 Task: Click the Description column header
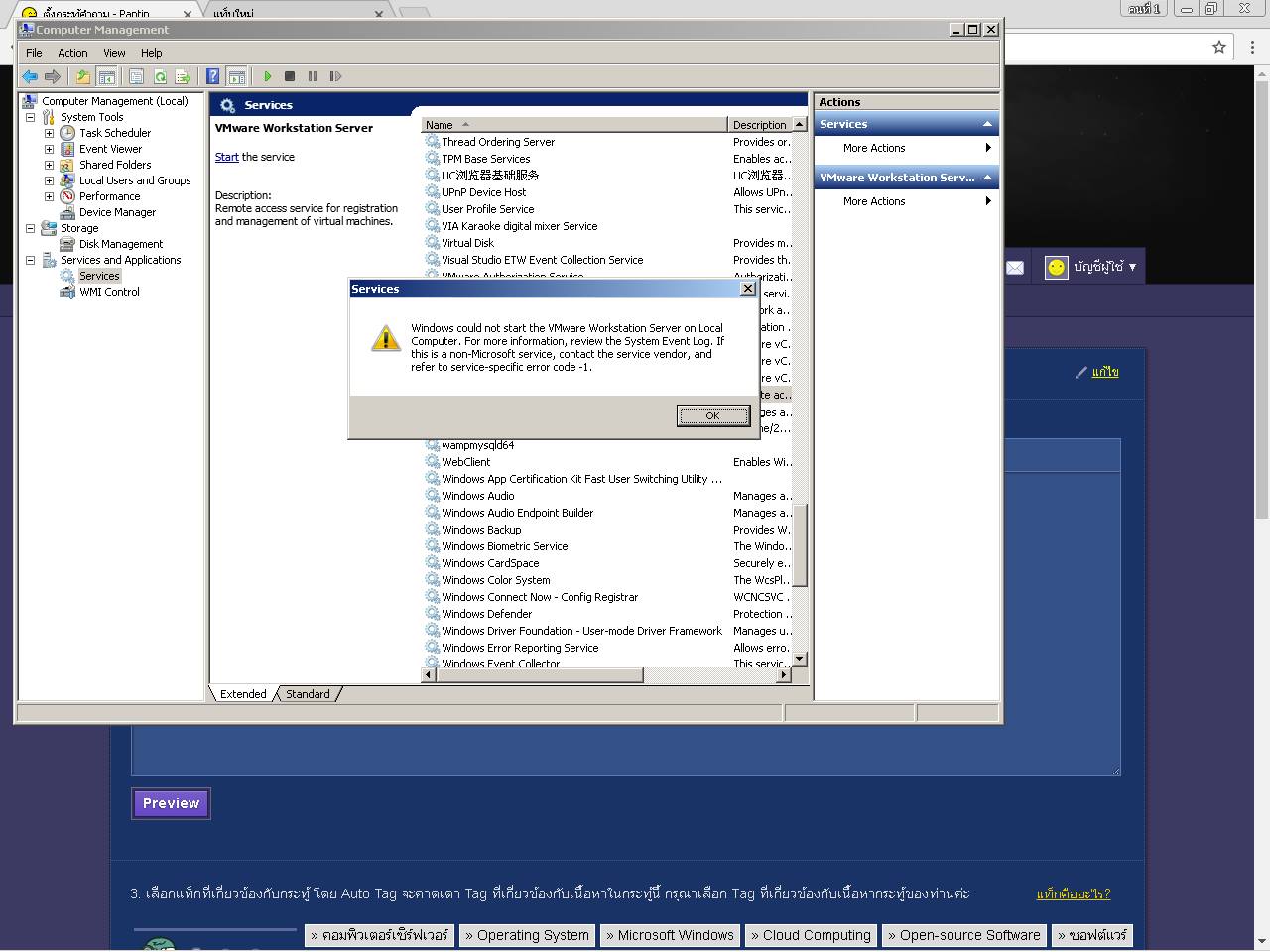coord(760,125)
